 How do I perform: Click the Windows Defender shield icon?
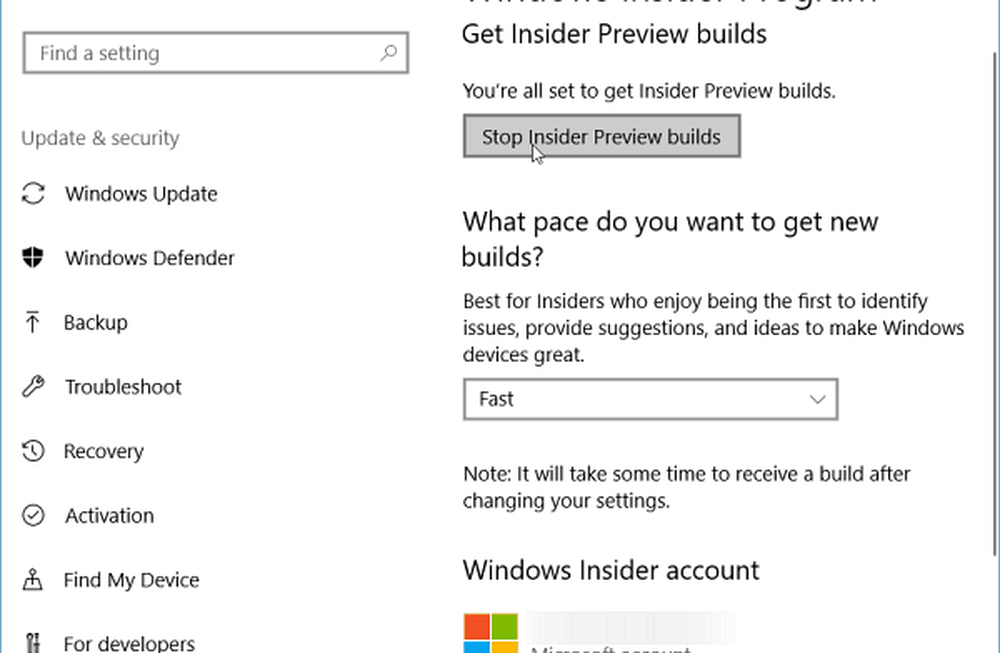pos(33,258)
